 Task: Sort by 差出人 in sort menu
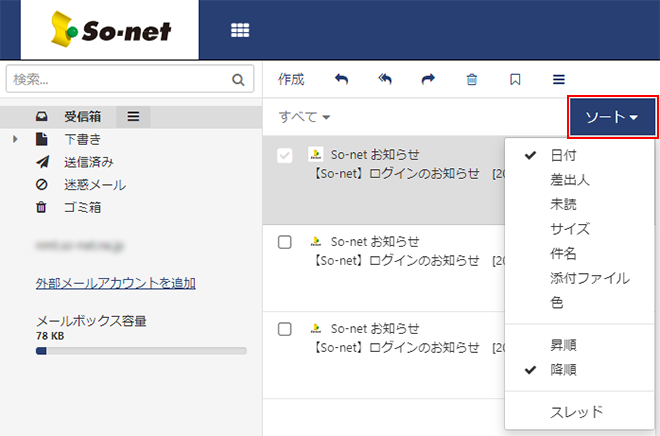570,180
